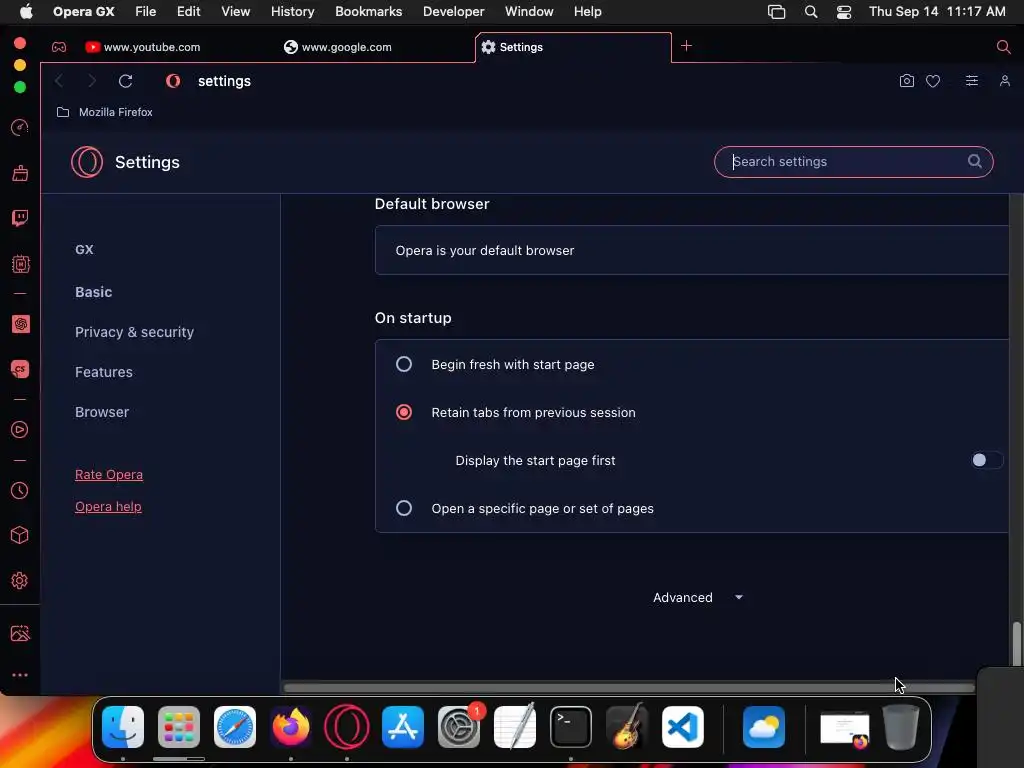Image resolution: width=1024 pixels, height=768 pixels.
Task: Open Visual Studio Code from the Dock
Action: click(x=682, y=727)
